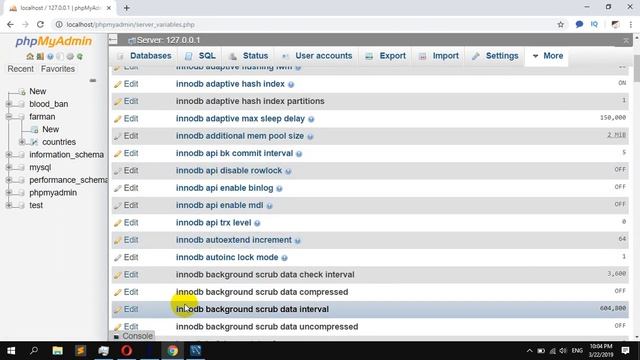Select the farman database
Viewport: 640px width, 360px height.
point(42,117)
